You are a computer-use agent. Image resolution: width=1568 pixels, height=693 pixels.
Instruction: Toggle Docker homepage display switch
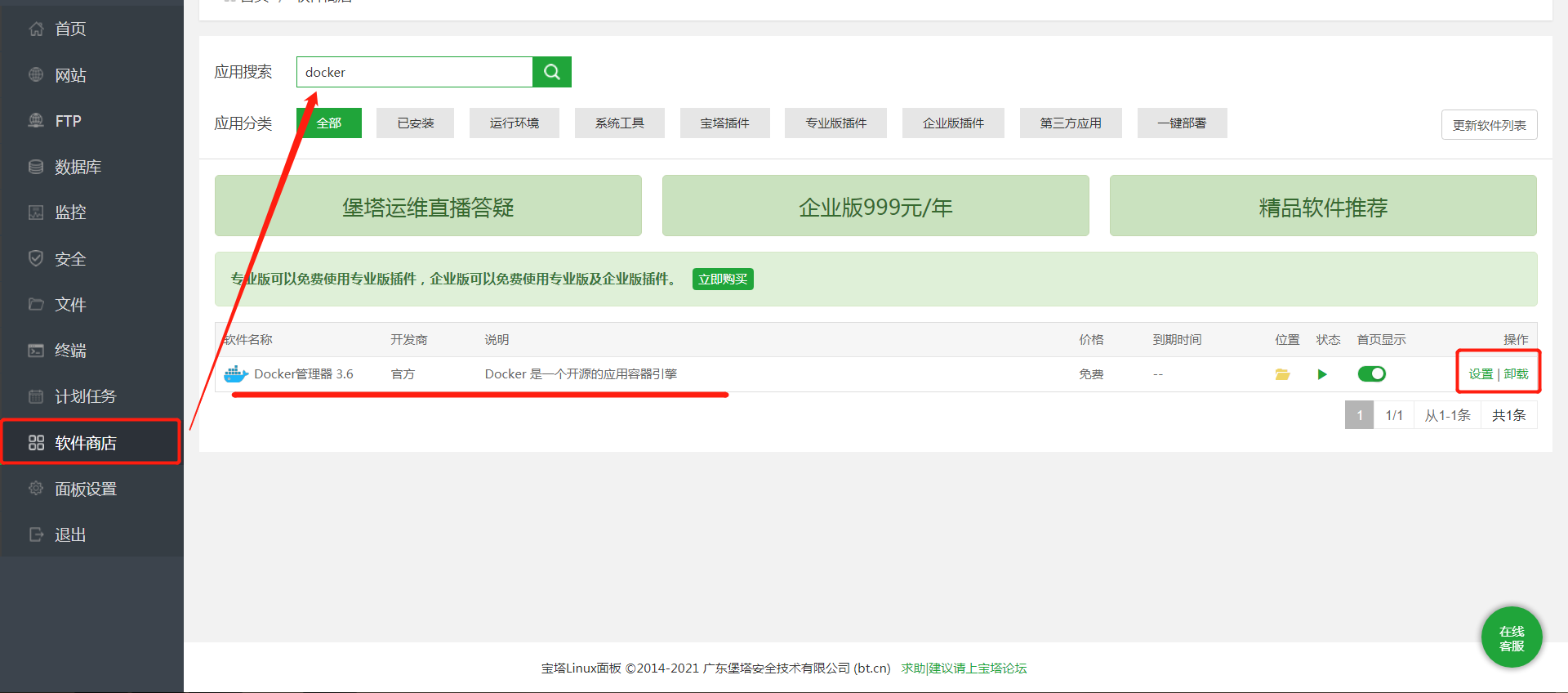1372,373
